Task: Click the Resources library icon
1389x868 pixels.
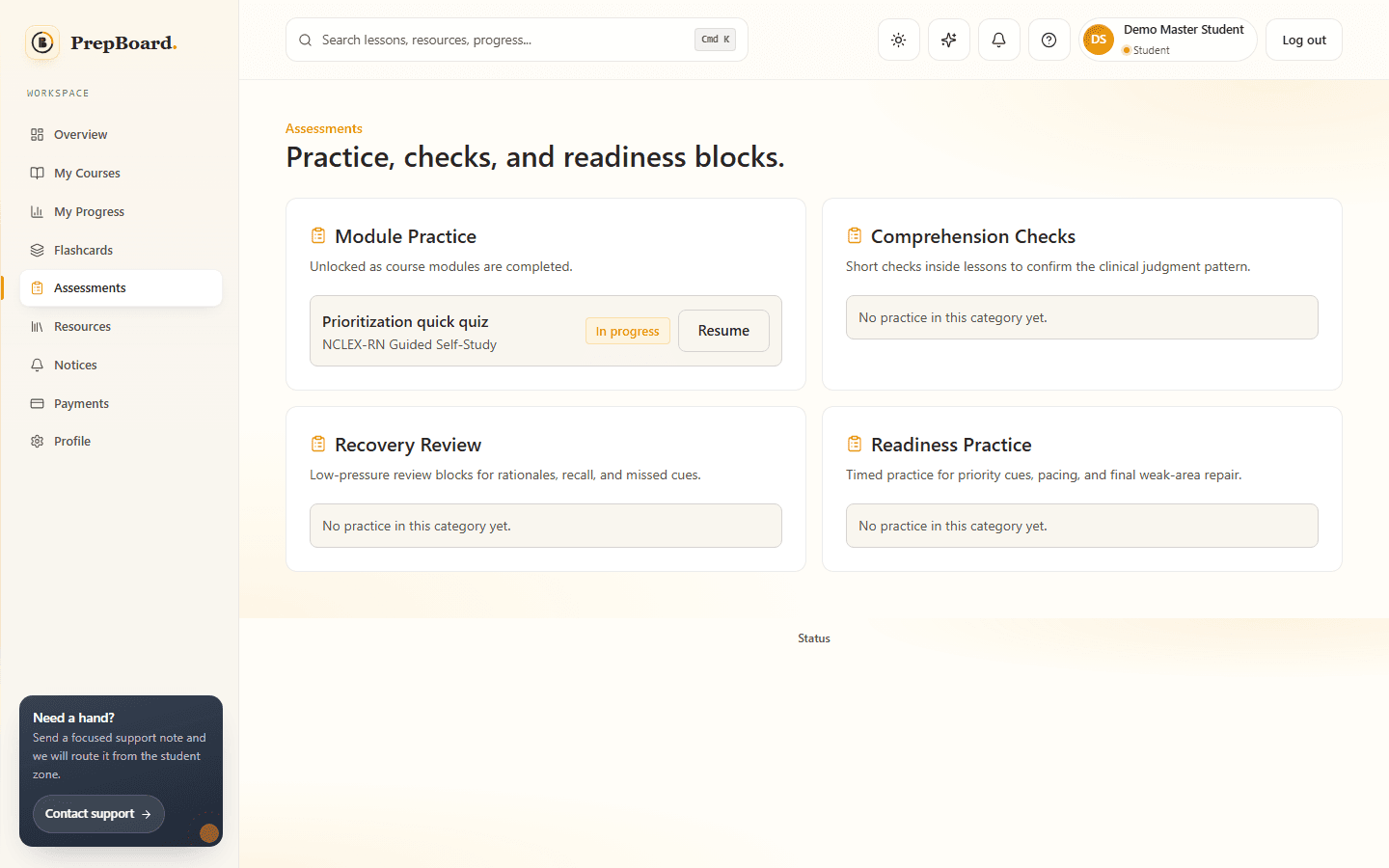Action: [x=37, y=326]
